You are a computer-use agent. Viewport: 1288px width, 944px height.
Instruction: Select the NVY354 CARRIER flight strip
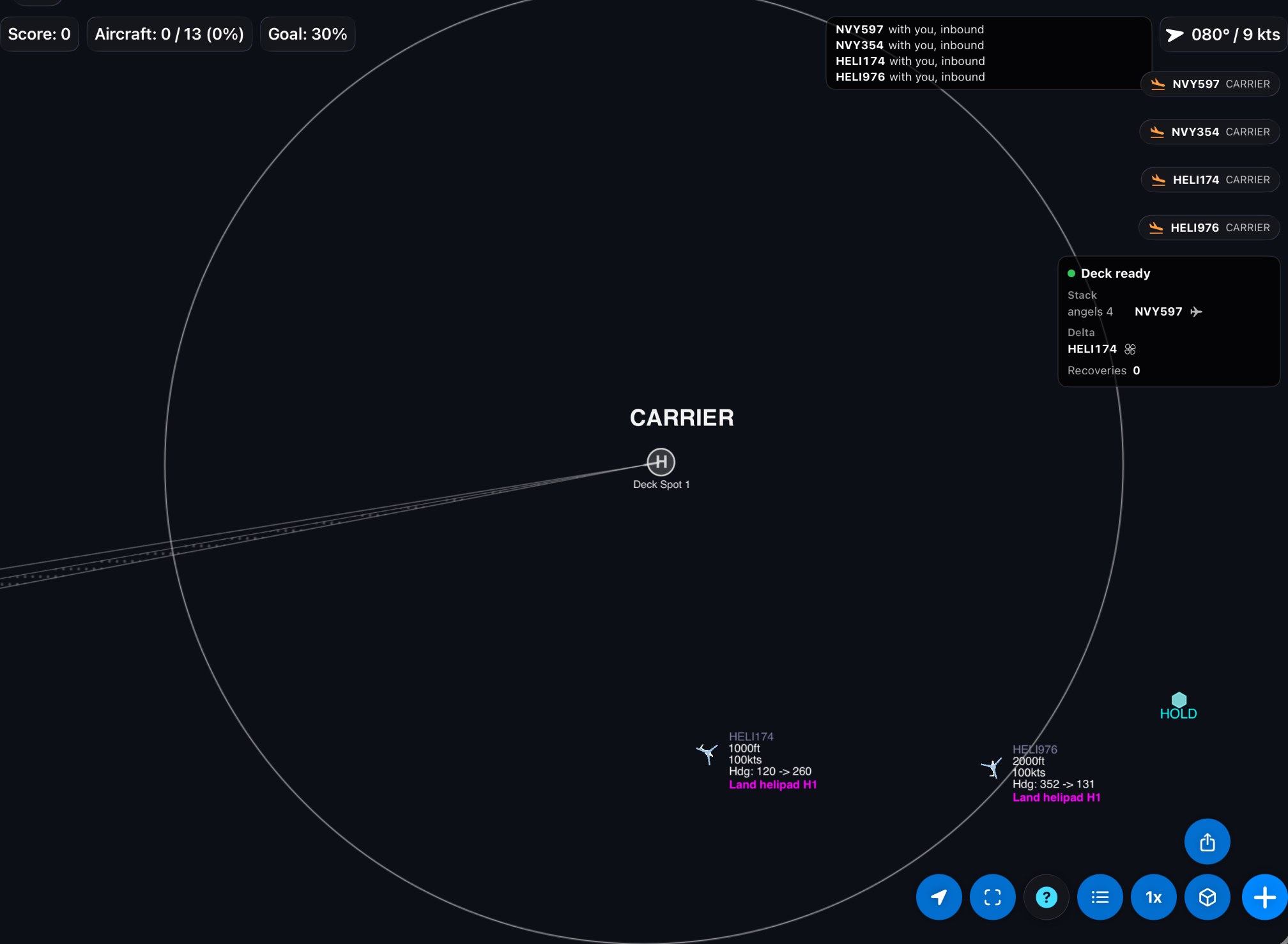pyautogui.click(x=1209, y=132)
